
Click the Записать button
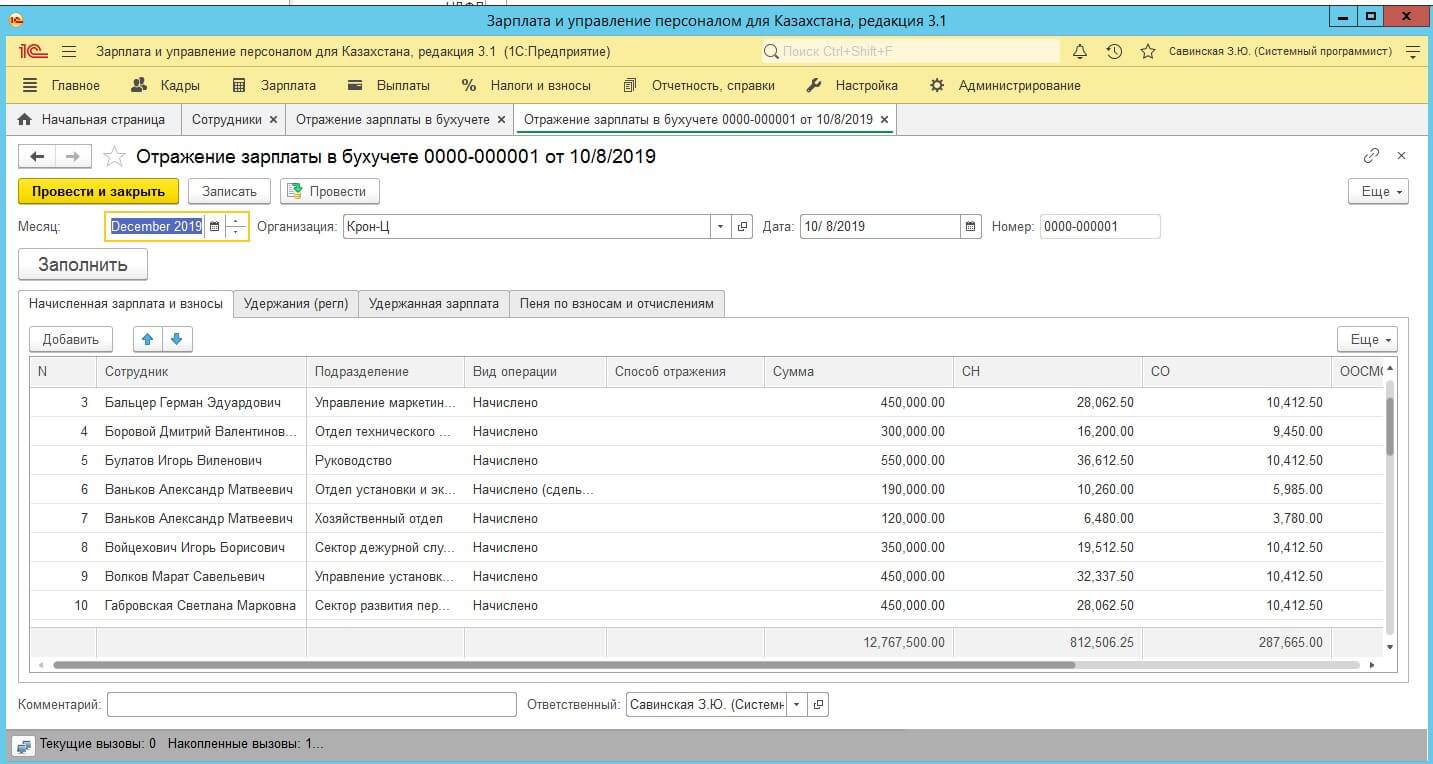[x=229, y=191]
